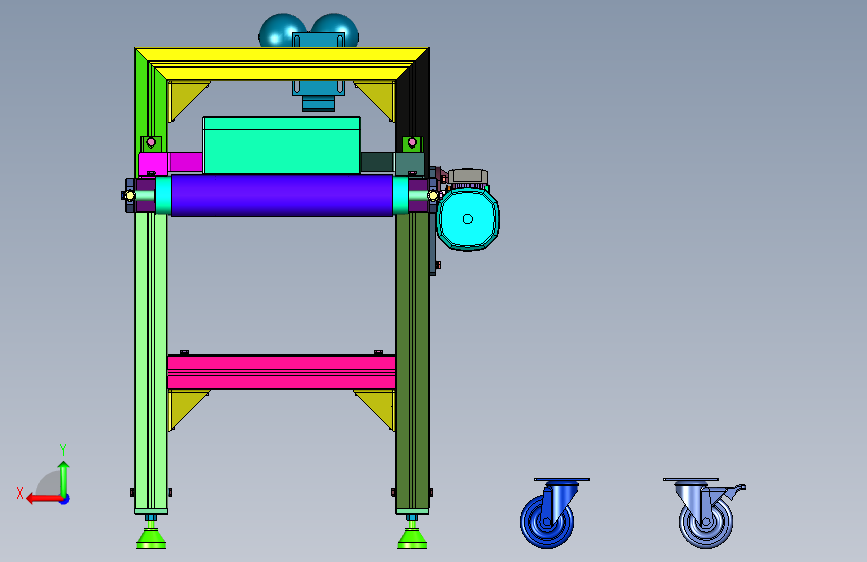This screenshot has width=867, height=562.
Task: Select the cyan collar at roller's left end
Action: (x=164, y=195)
